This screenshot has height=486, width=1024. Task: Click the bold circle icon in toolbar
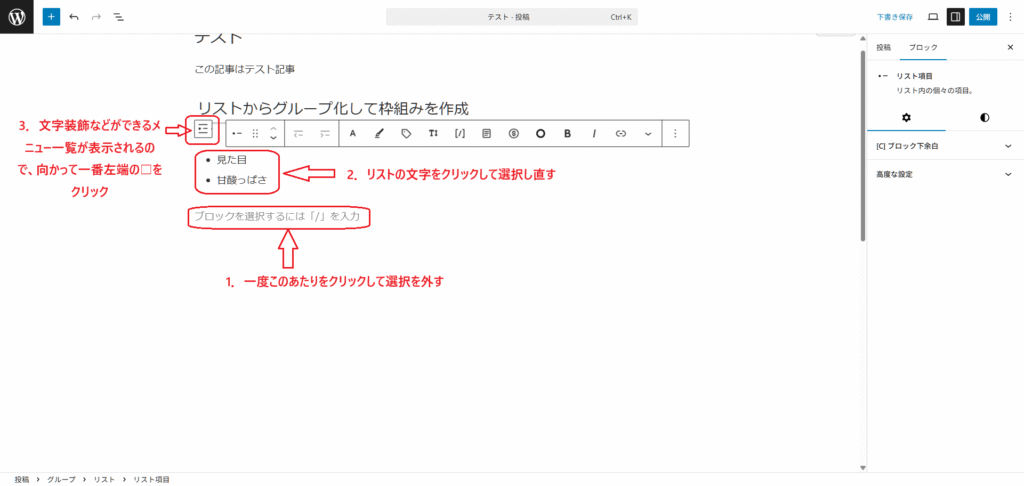[540, 133]
